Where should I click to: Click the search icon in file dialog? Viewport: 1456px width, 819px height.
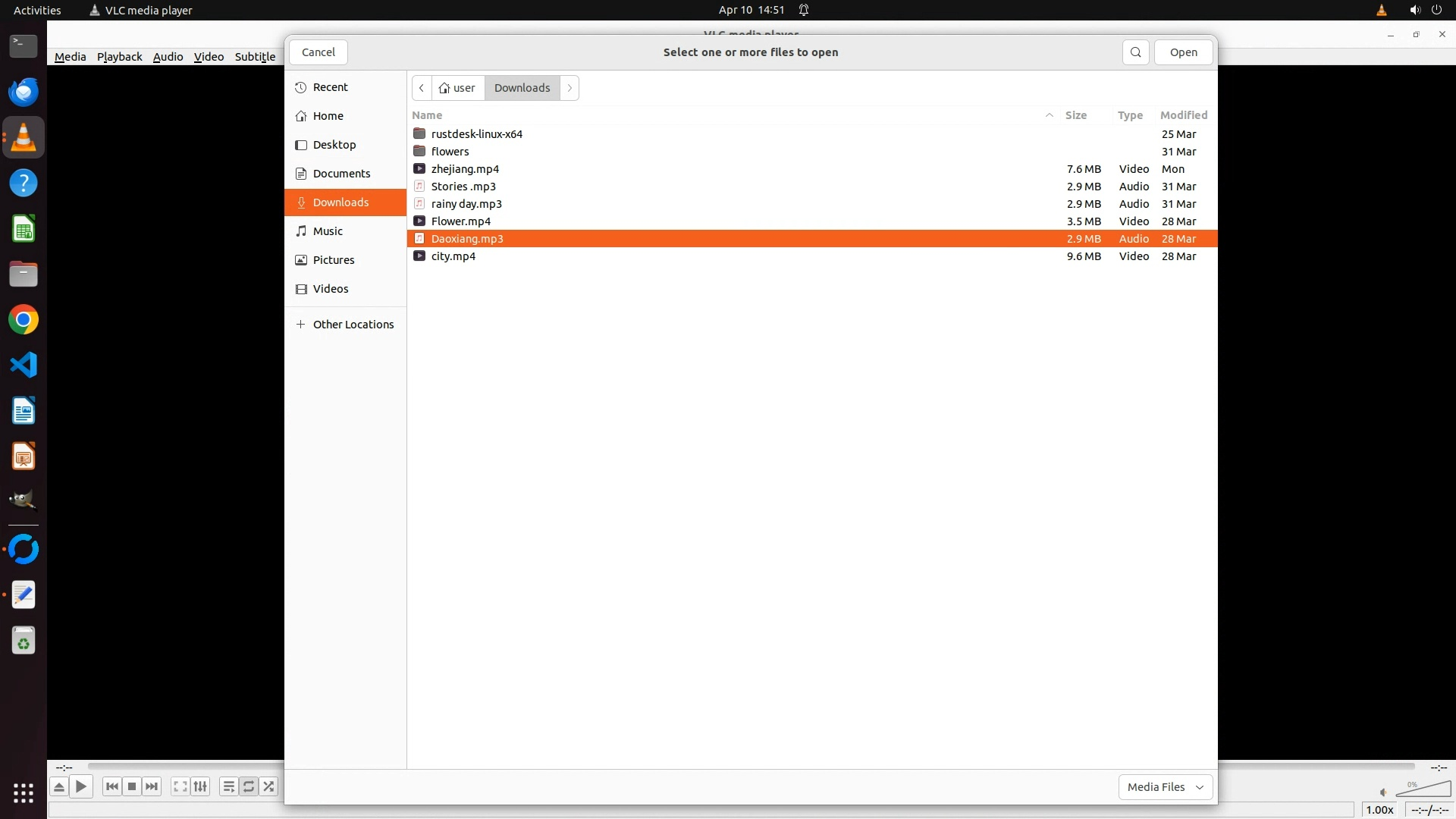(x=1135, y=52)
